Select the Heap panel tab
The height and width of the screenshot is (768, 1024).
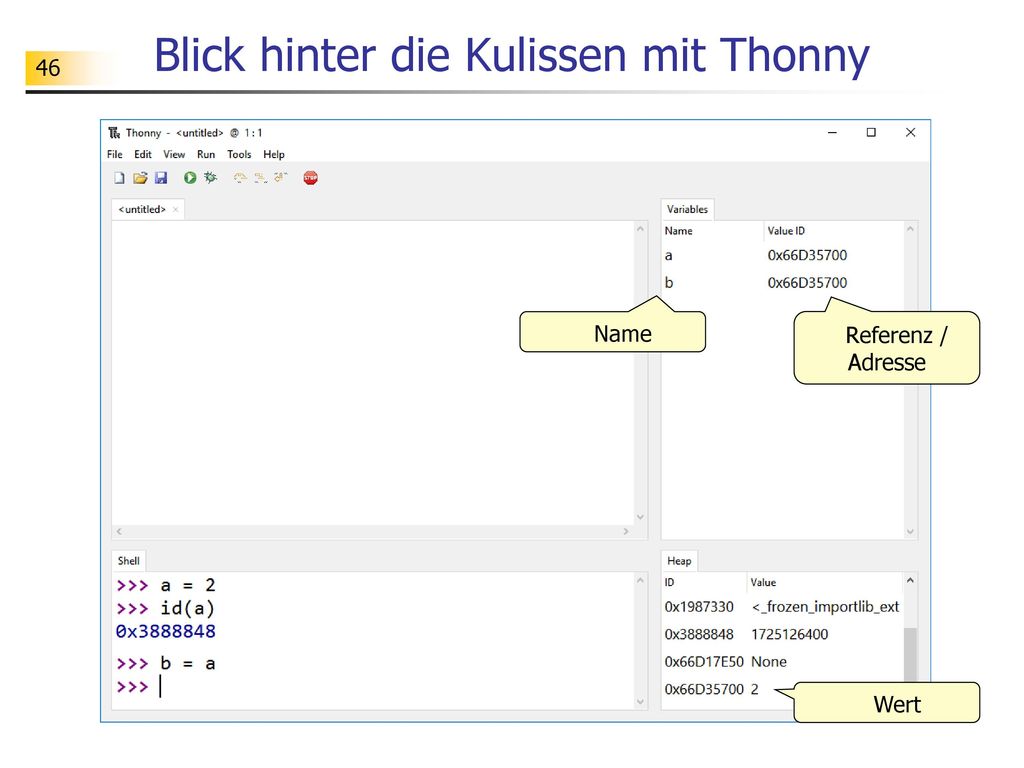pos(679,560)
